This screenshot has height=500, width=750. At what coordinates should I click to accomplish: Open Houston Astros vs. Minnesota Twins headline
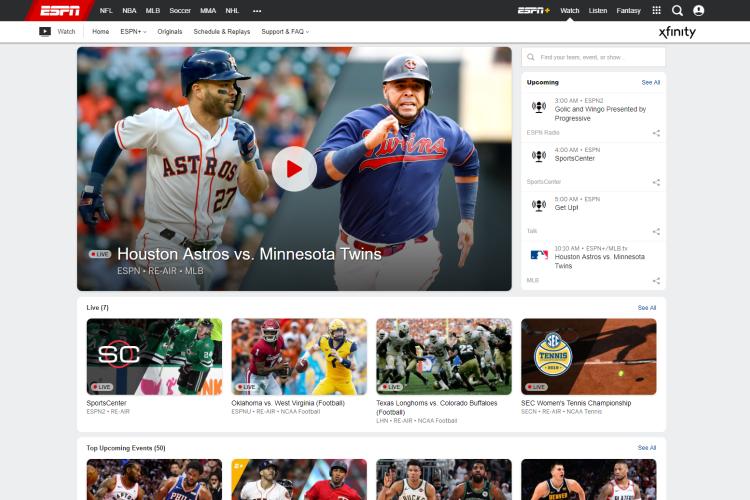pyautogui.click(x=249, y=254)
